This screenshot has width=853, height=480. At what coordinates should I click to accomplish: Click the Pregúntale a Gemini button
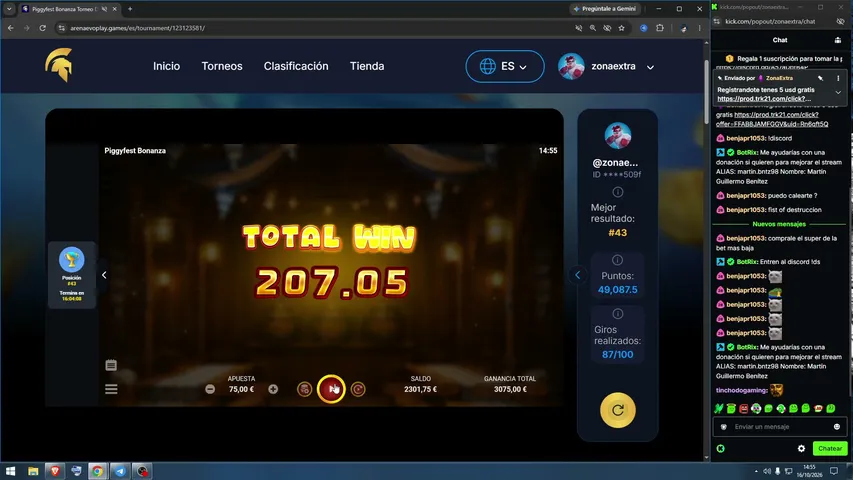[x=604, y=9]
